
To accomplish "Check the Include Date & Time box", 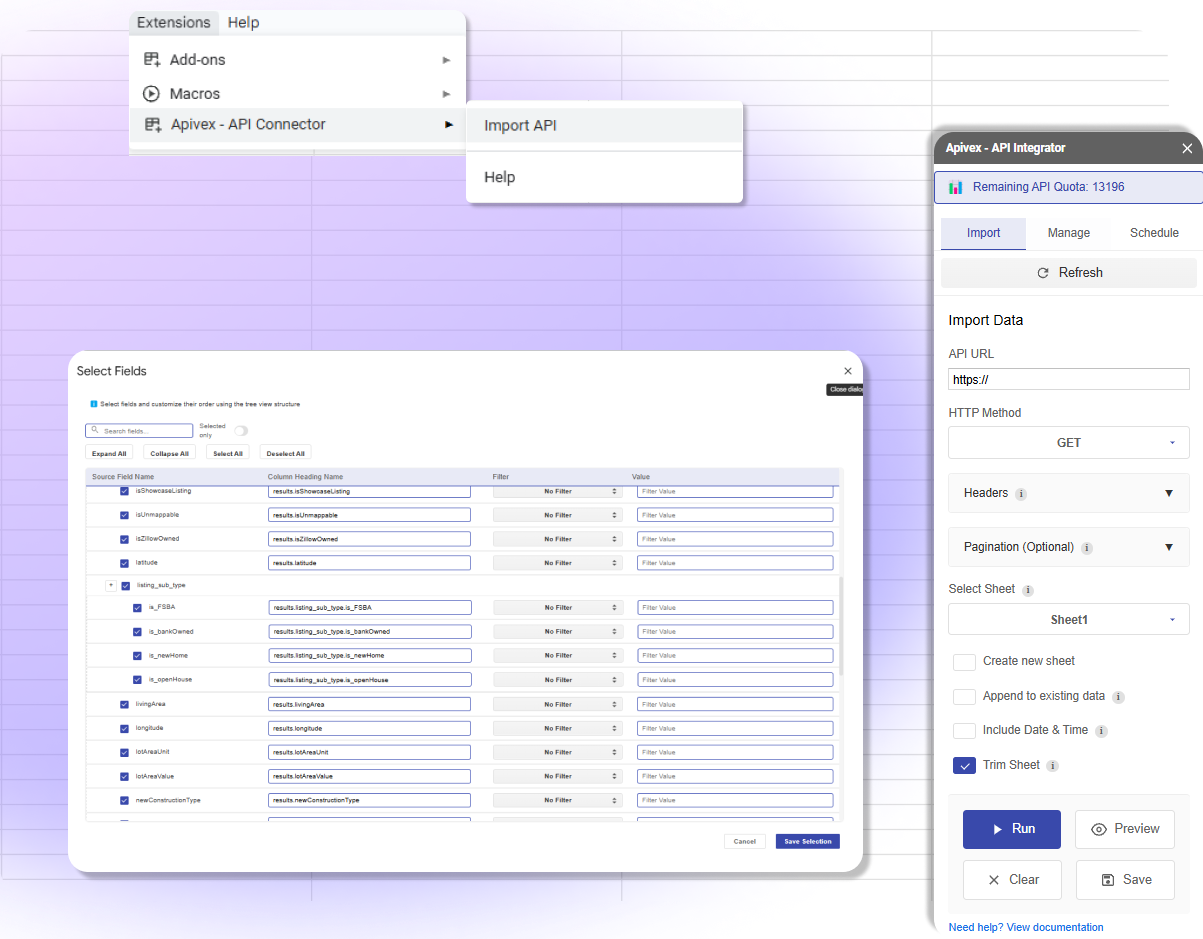I will pos(964,731).
